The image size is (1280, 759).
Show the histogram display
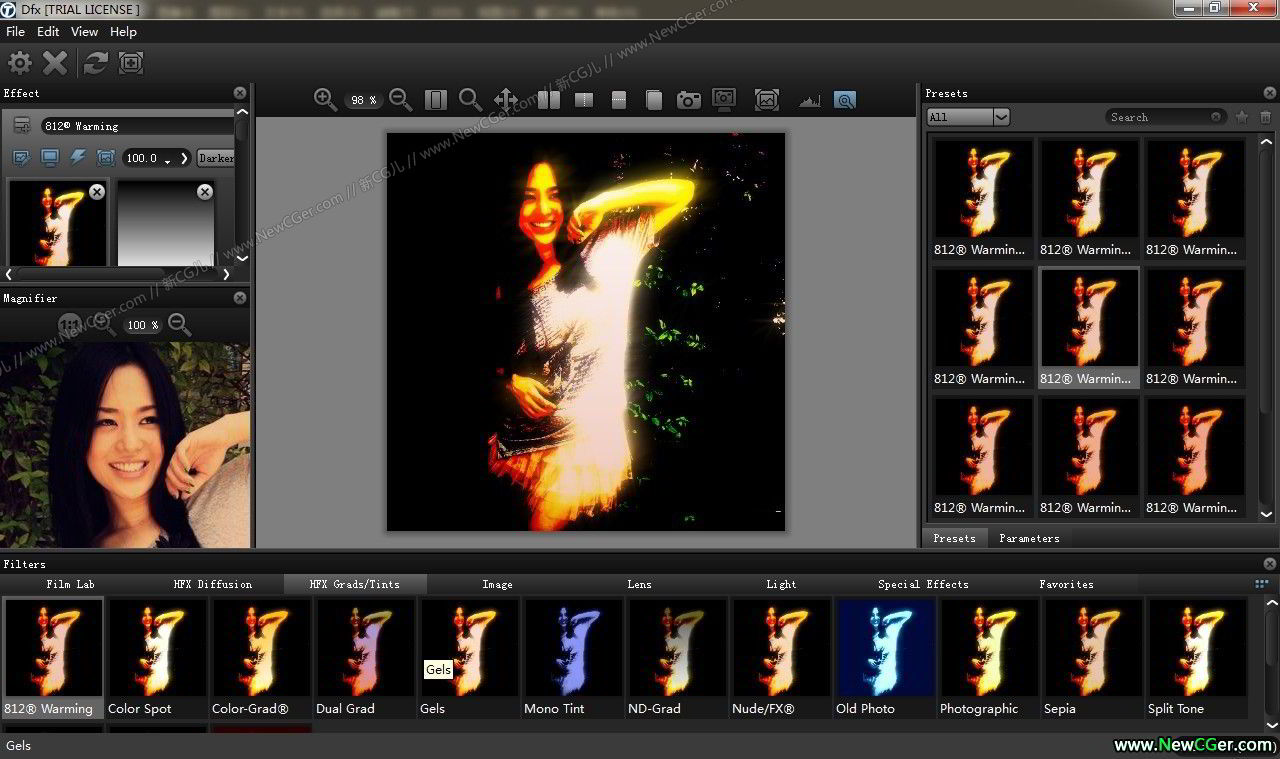(x=809, y=100)
